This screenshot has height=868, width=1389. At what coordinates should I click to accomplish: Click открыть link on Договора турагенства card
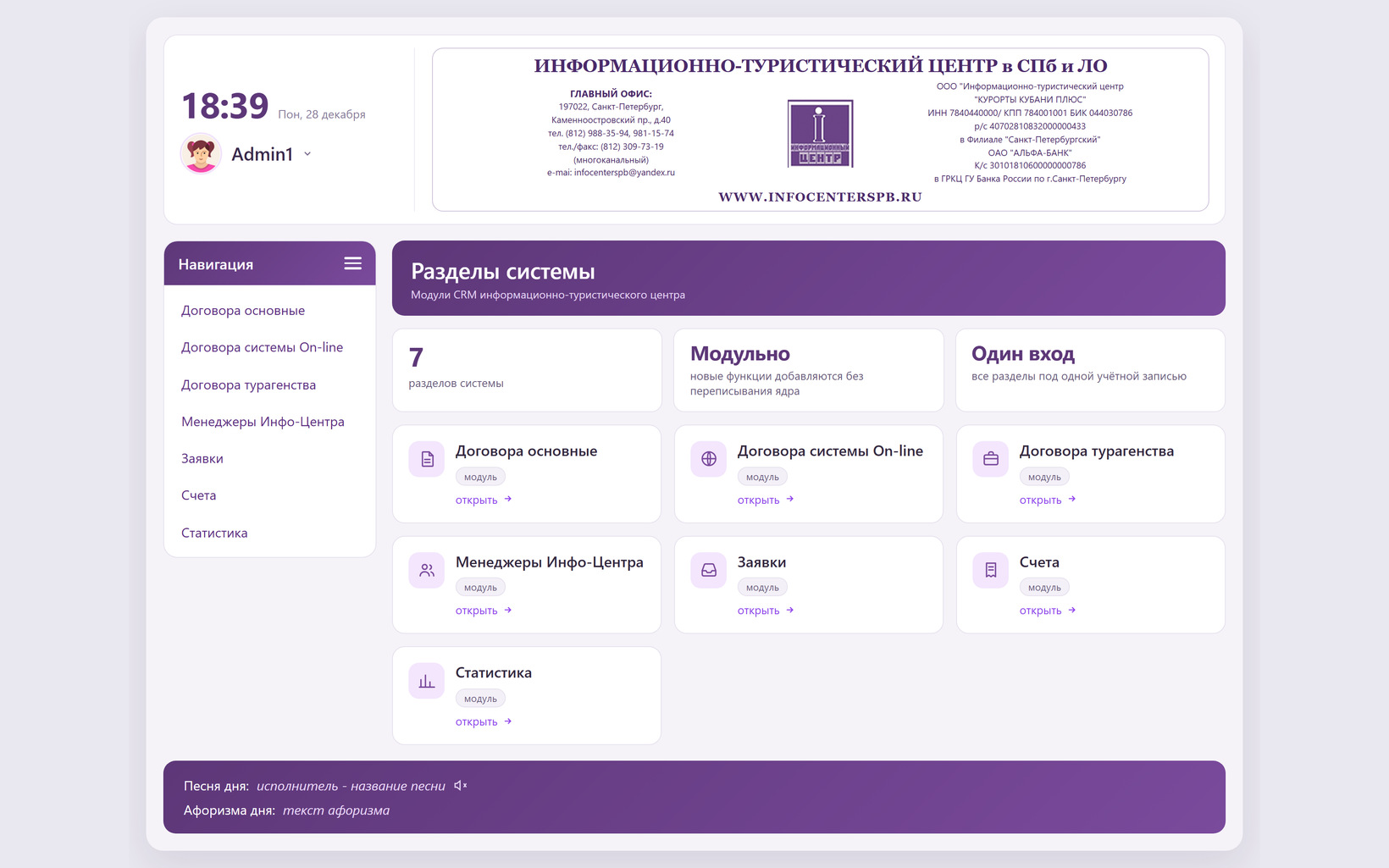1048,500
